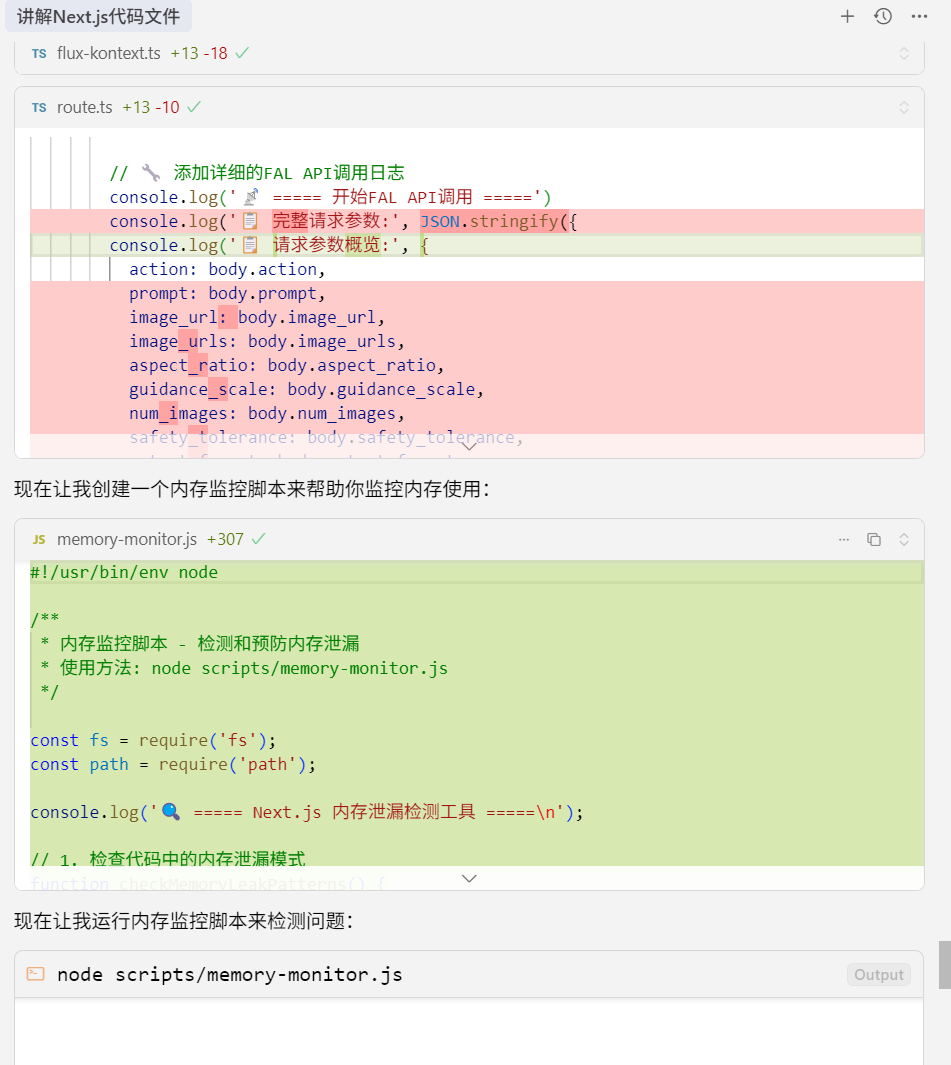
Task: Click 'num_images: body.num_images,' line
Action: click(x=267, y=414)
